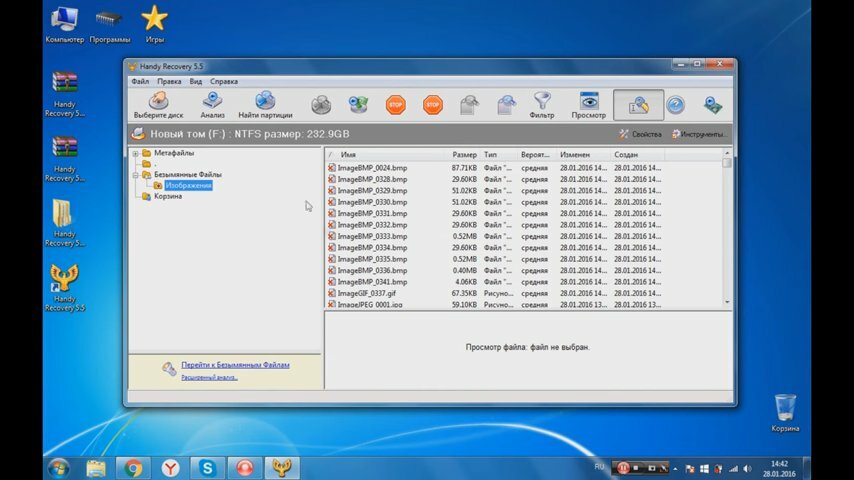The height and width of the screenshot is (480, 854).
Task: Sort the list by the Вероят... column
Action: point(536,155)
